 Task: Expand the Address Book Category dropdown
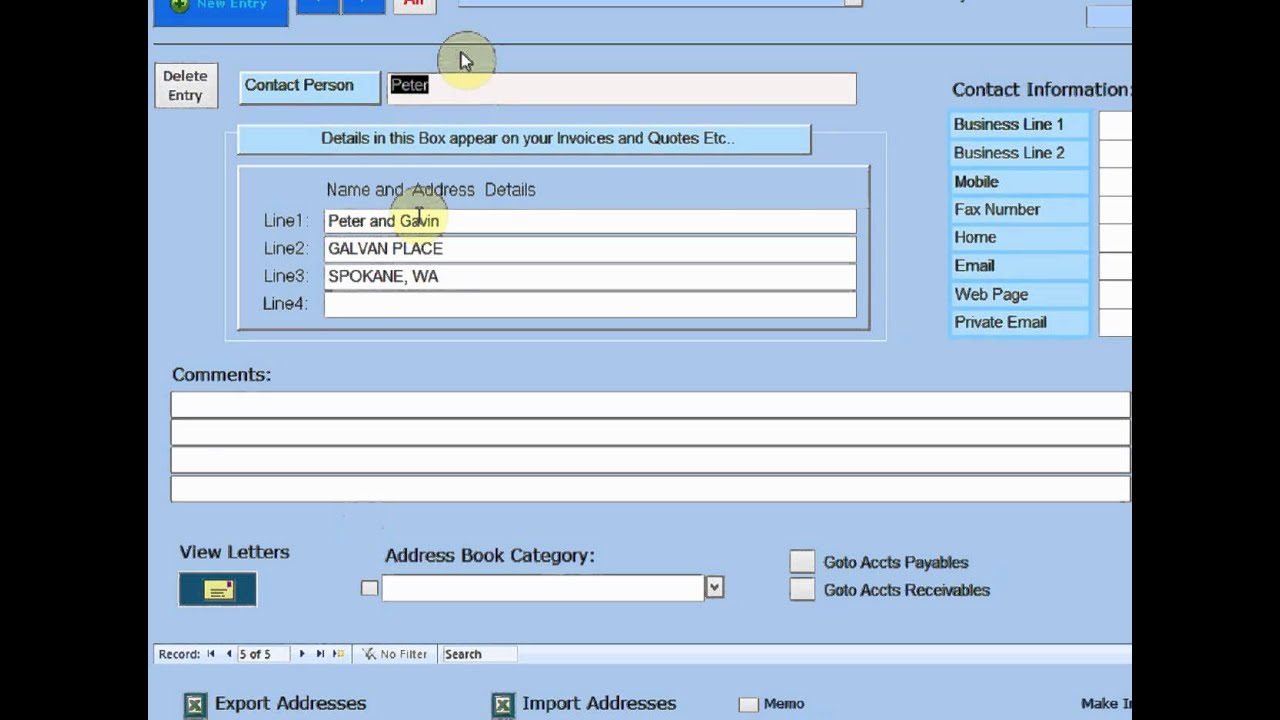pyautogui.click(x=714, y=588)
